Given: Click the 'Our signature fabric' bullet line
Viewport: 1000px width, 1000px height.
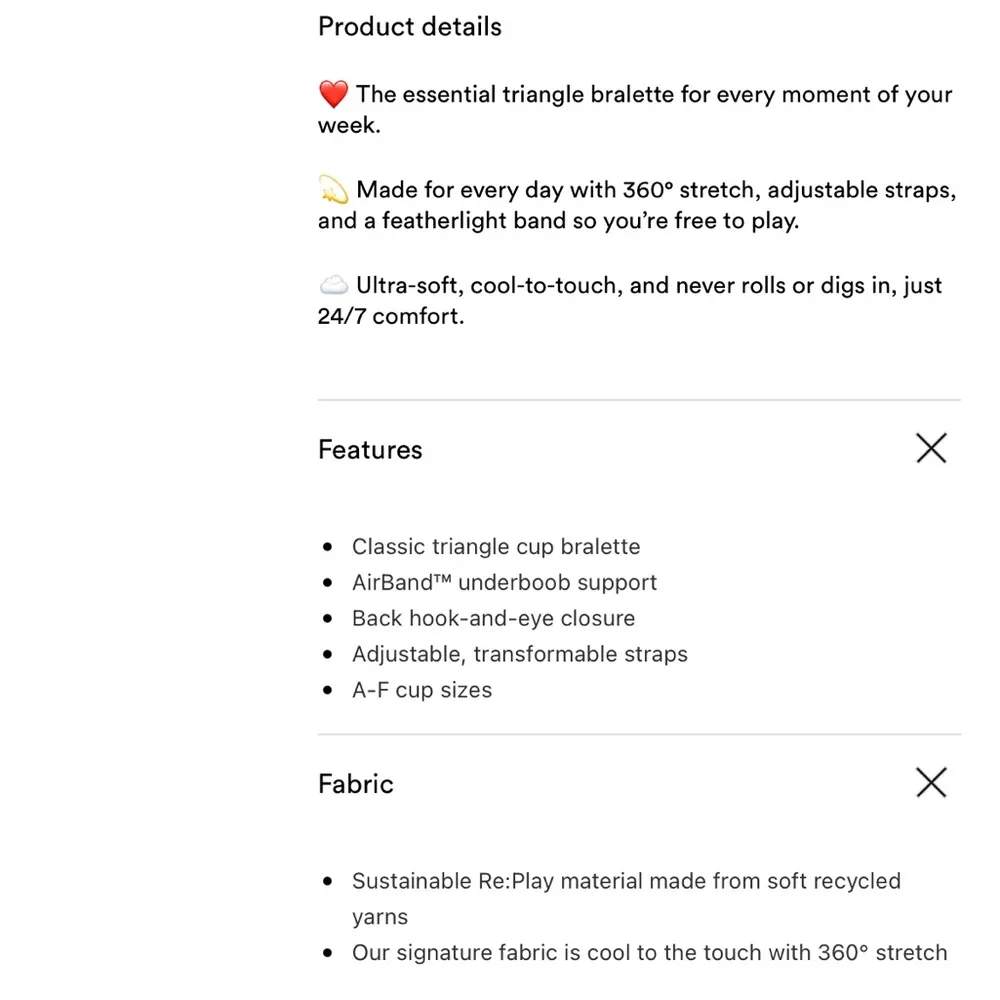Looking at the screenshot, I should 649,953.
